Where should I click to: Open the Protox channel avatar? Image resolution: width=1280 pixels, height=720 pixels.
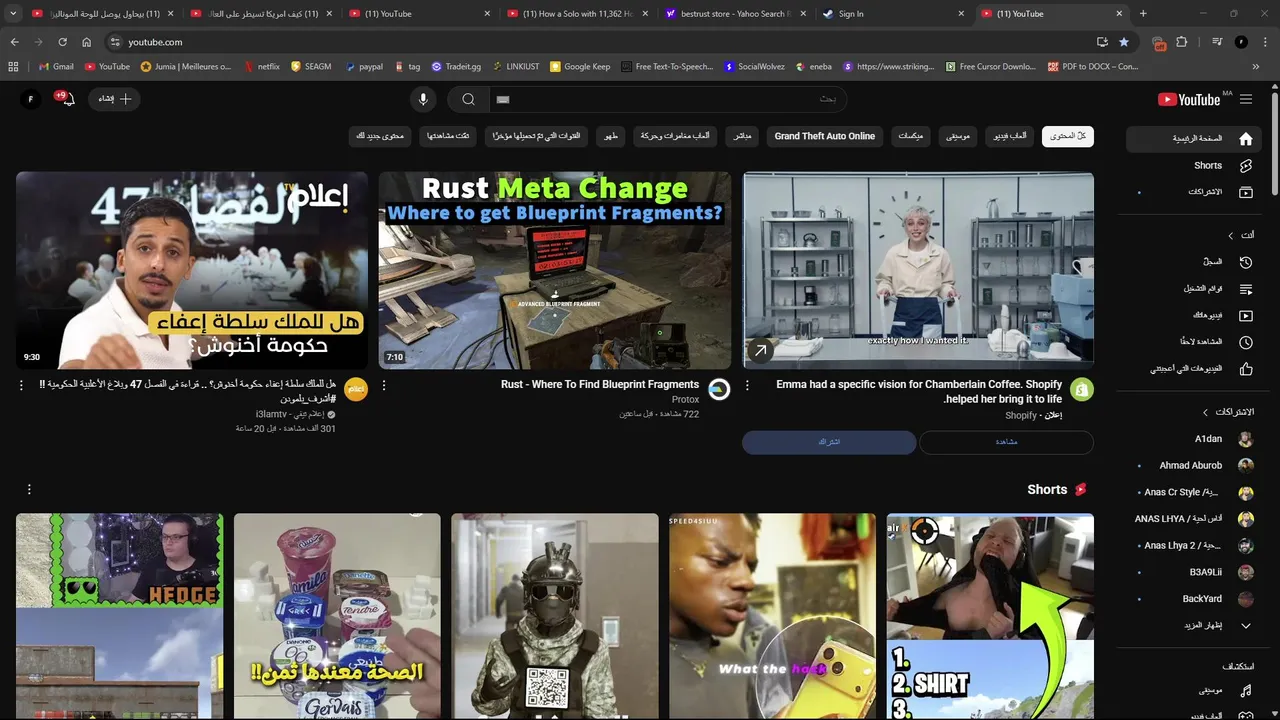pos(719,389)
